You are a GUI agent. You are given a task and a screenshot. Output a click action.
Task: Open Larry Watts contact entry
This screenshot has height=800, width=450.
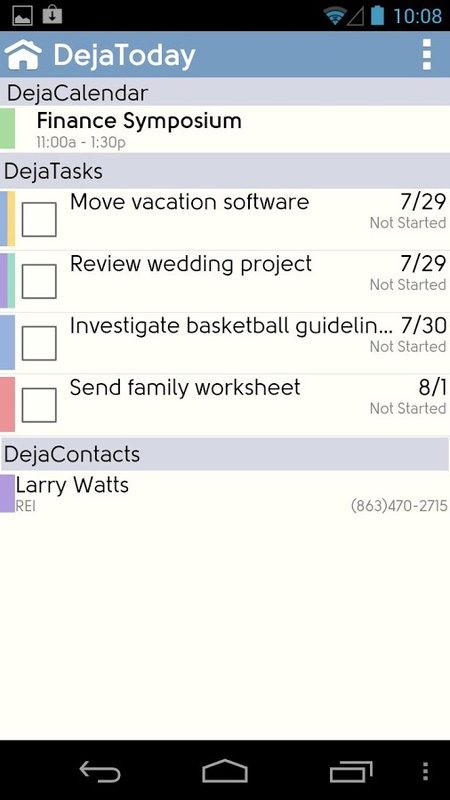[x=225, y=493]
